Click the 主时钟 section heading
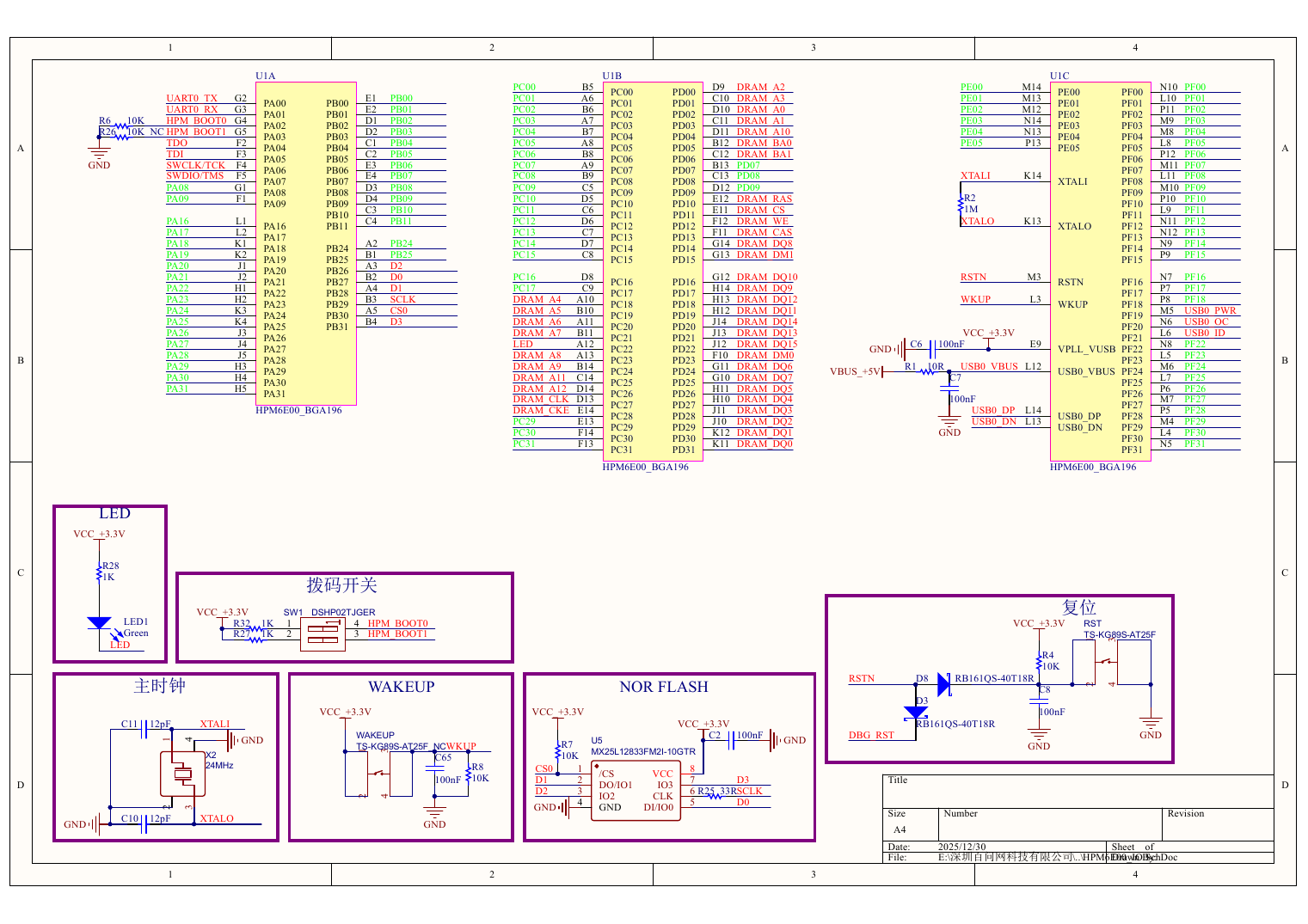Viewport: 1308px width, 924px height. point(160,686)
